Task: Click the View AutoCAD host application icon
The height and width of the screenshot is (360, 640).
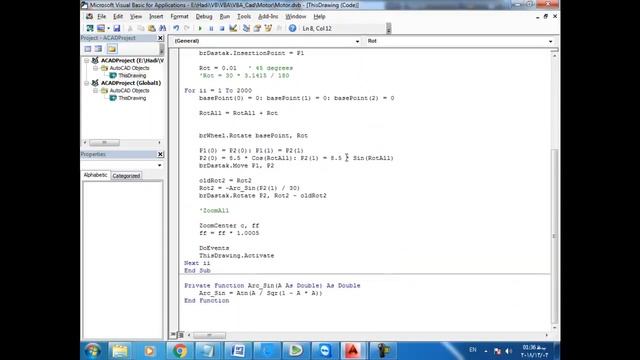Action: tap(90, 28)
